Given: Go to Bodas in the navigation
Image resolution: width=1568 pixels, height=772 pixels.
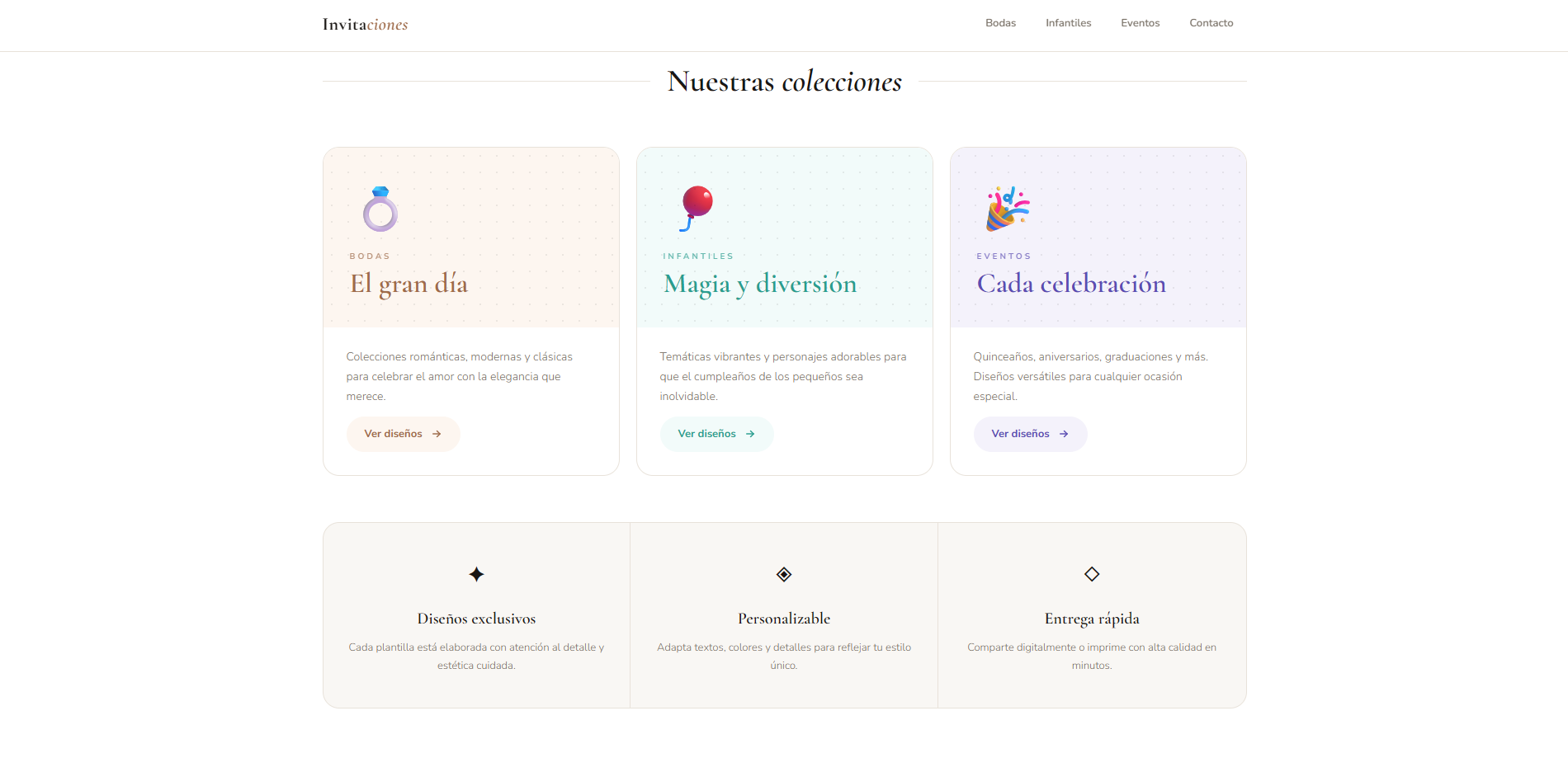Looking at the screenshot, I should point(1000,23).
